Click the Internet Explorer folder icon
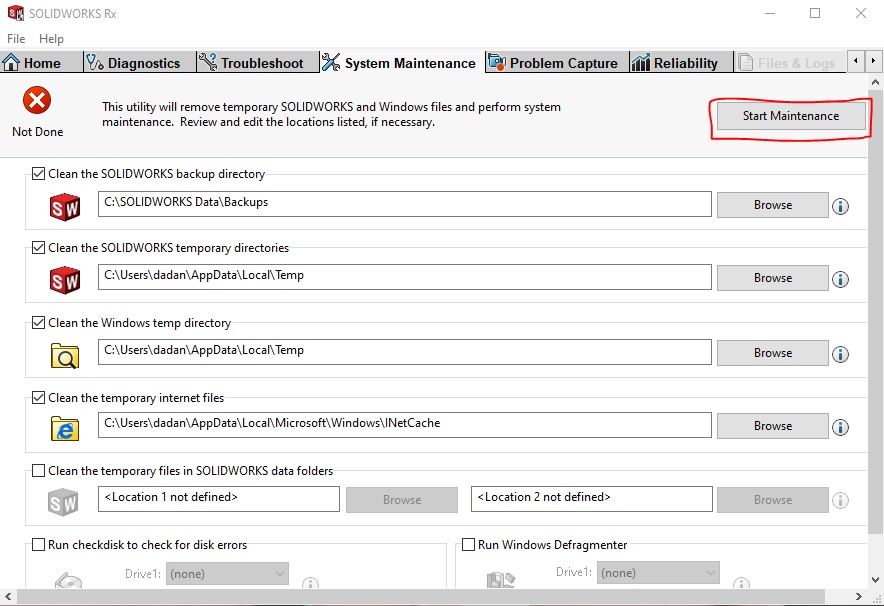The width and height of the screenshot is (884, 606). point(65,428)
